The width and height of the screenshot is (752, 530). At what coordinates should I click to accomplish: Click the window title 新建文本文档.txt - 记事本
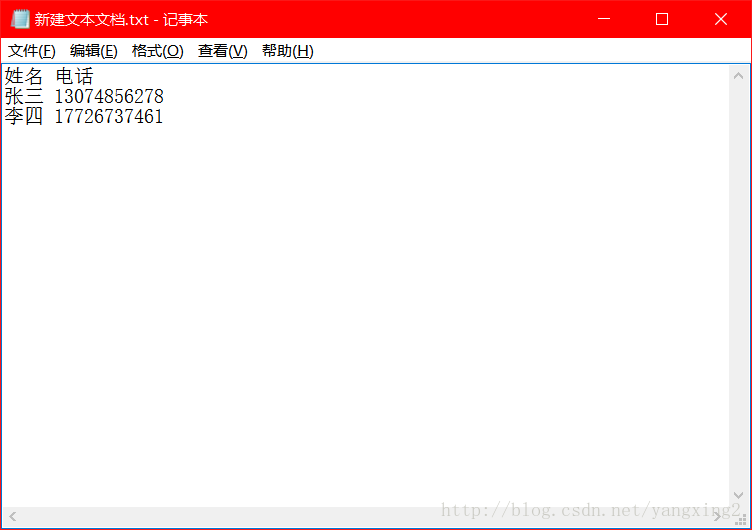[x=121, y=20]
